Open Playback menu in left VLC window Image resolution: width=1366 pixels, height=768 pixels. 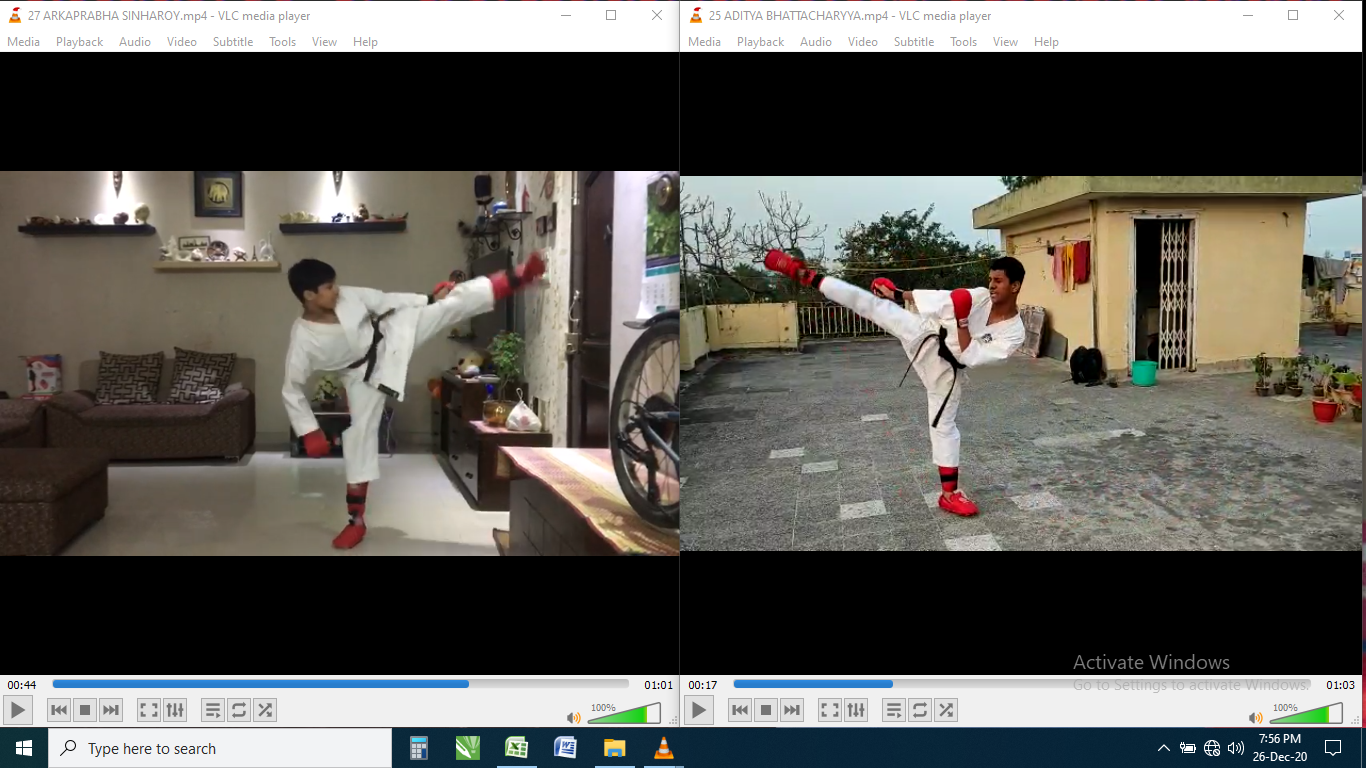80,42
